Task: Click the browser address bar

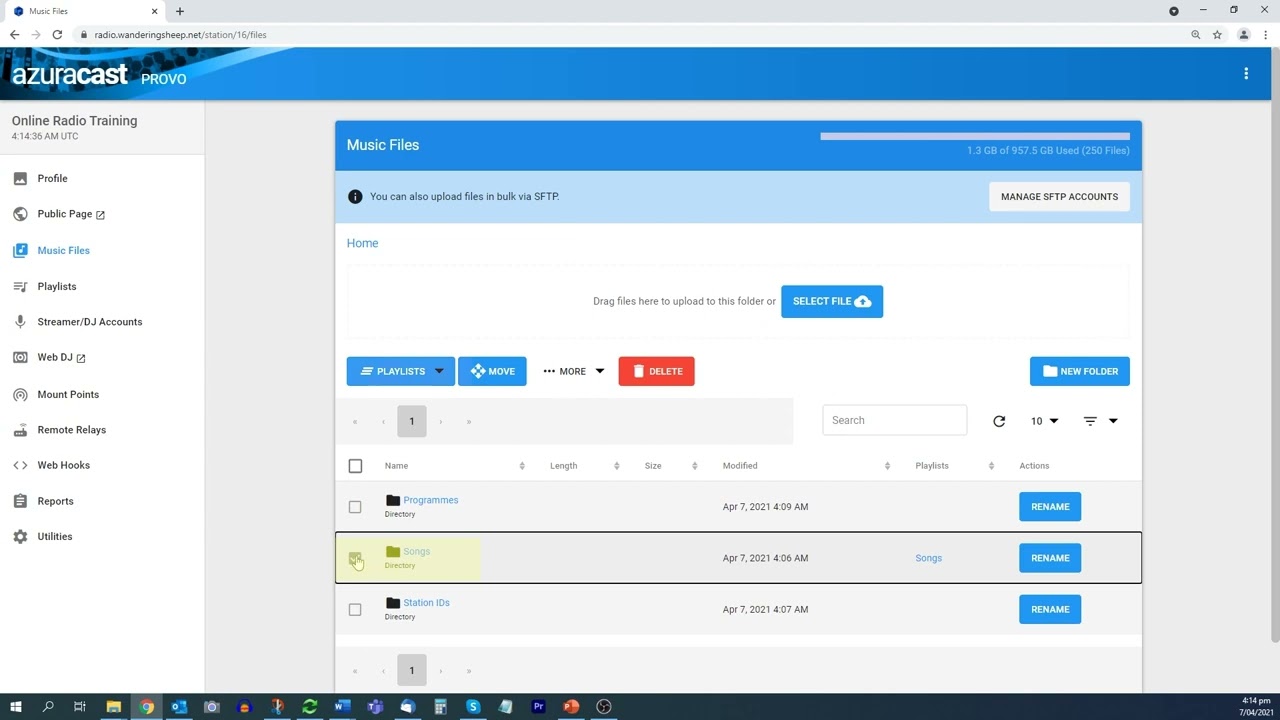Action: point(630,35)
